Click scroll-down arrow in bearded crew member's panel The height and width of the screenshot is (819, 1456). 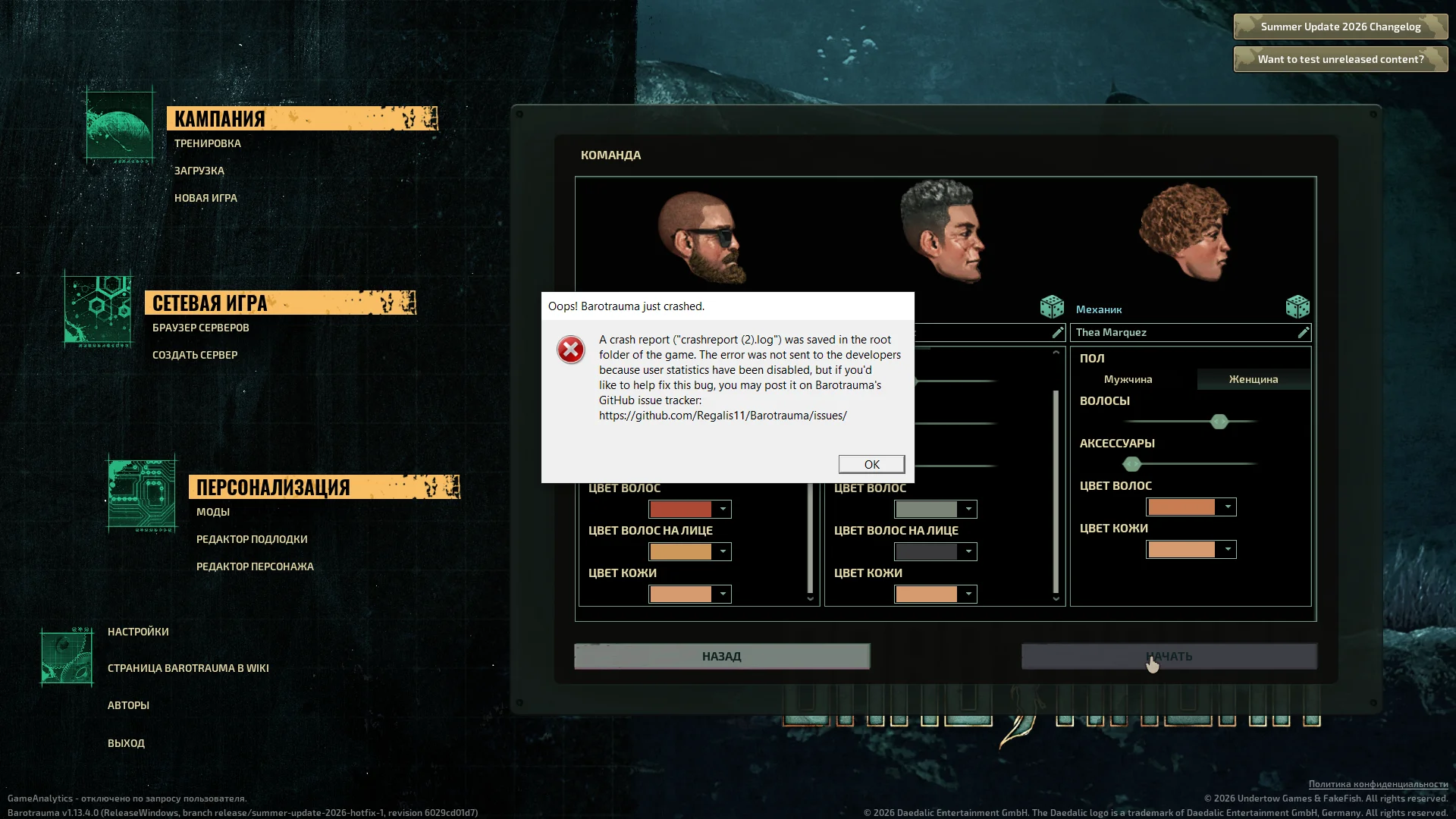(810, 599)
